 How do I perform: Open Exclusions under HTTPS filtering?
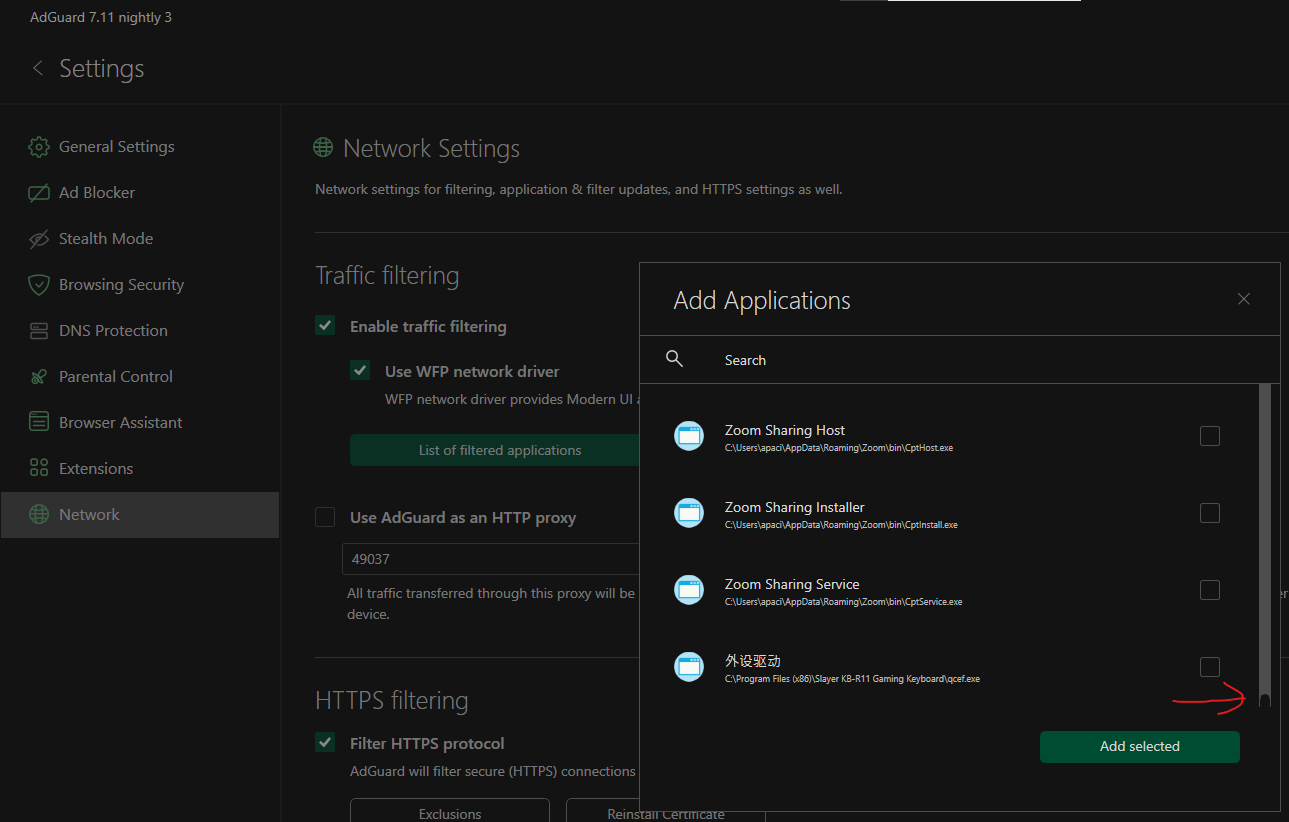pos(449,812)
